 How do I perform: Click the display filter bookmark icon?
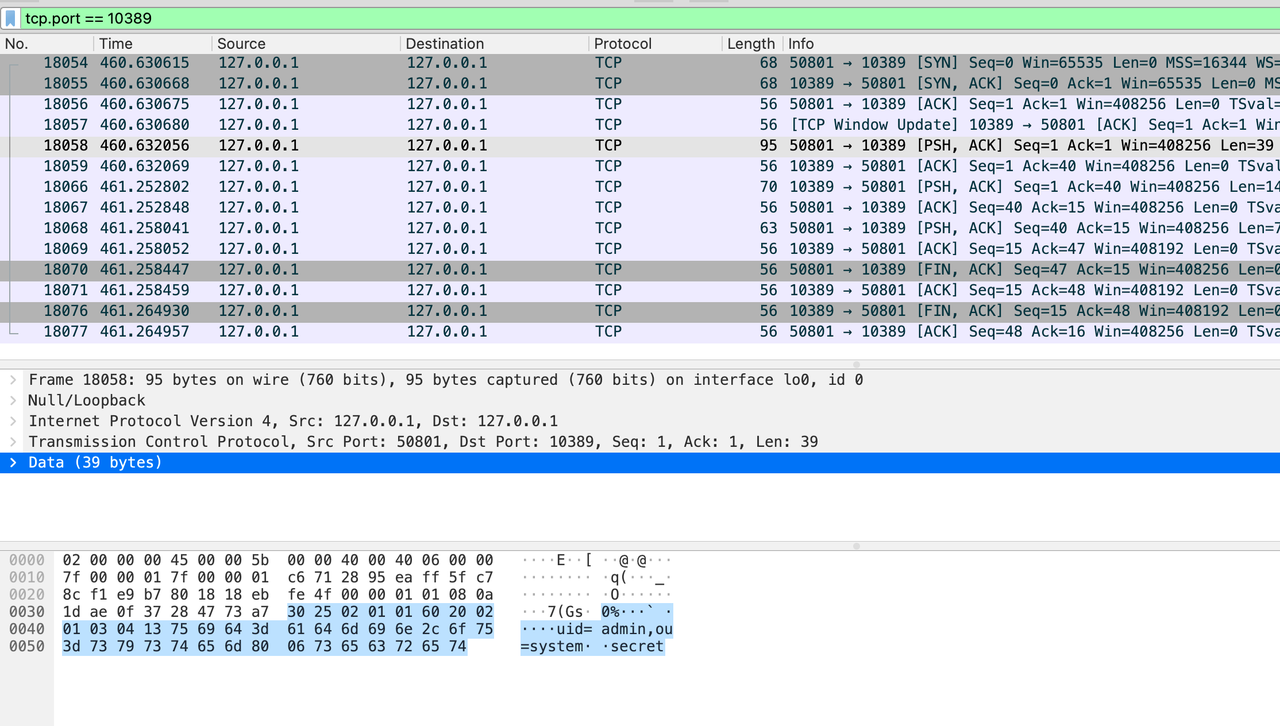click(x=12, y=19)
